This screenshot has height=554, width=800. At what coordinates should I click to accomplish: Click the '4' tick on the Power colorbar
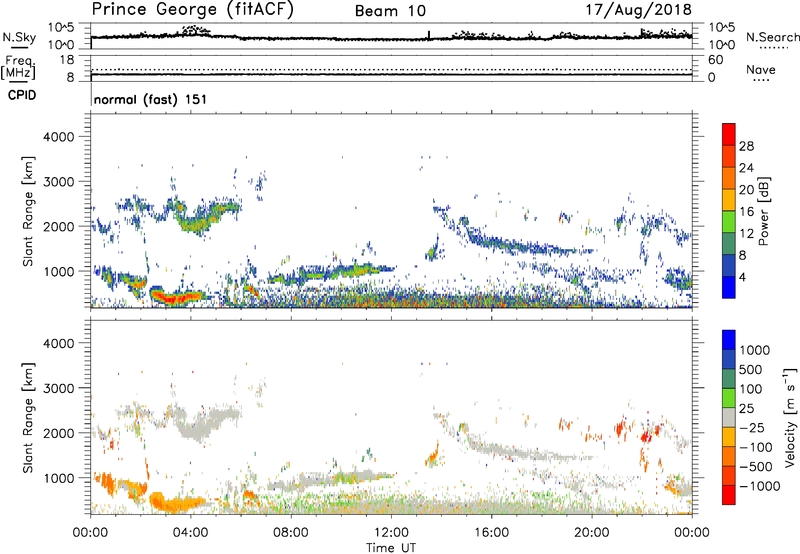click(742, 277)
